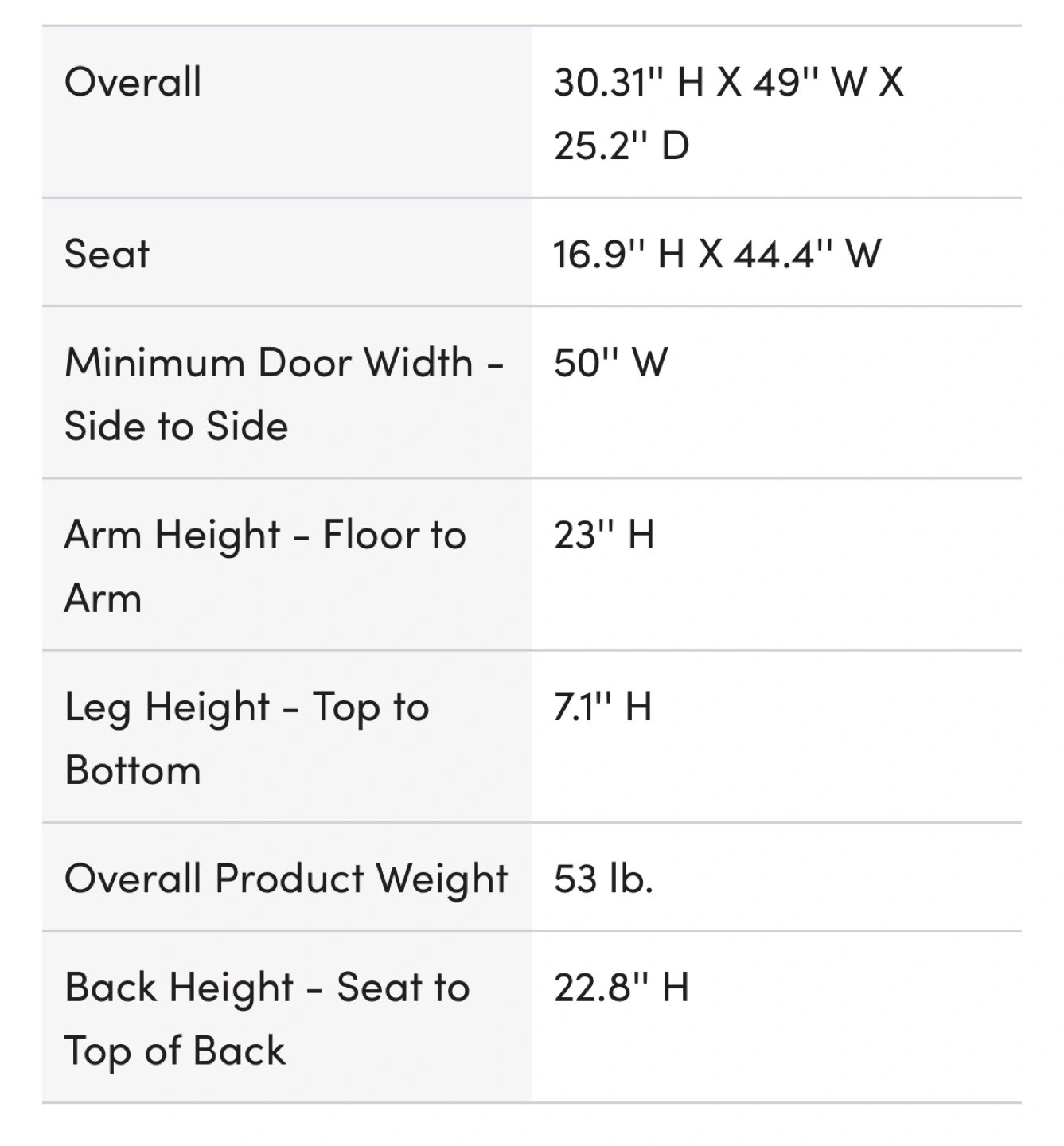Click the Seat row label
This screenshot has width=1064, height=1146.
pos(107,255)
